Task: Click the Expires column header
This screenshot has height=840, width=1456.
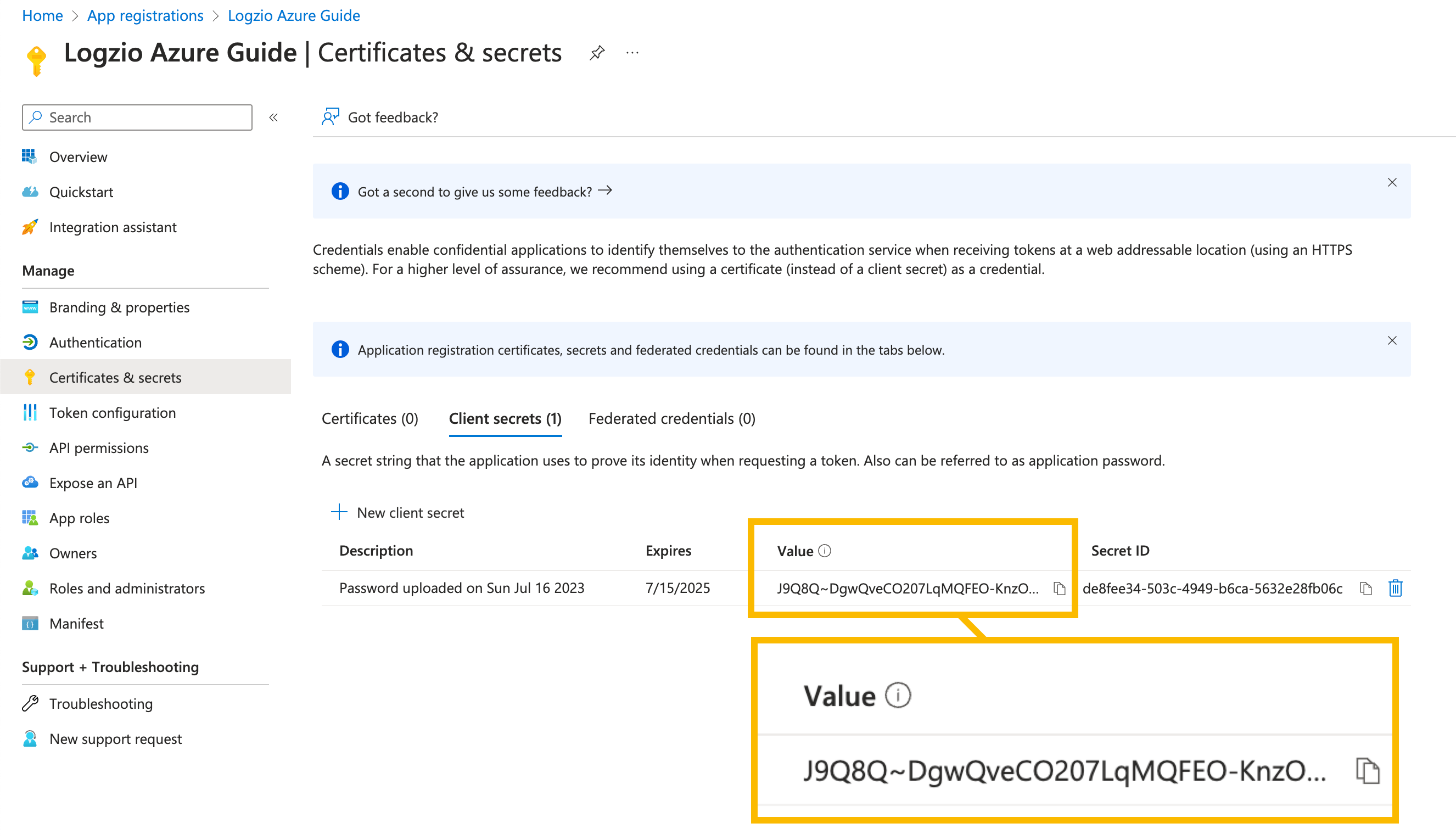Action: [x=669, y=551]
